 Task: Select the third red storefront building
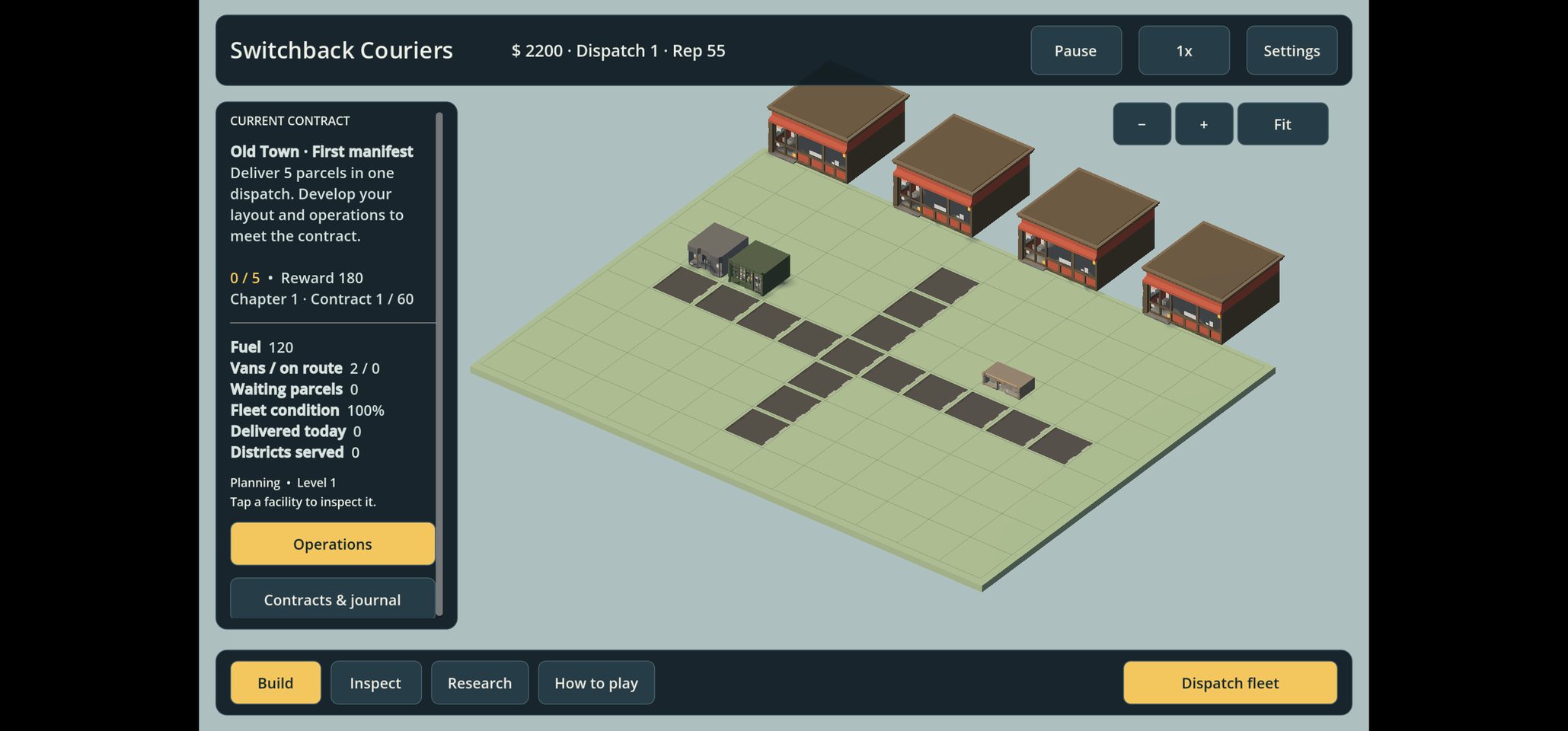1087,228
